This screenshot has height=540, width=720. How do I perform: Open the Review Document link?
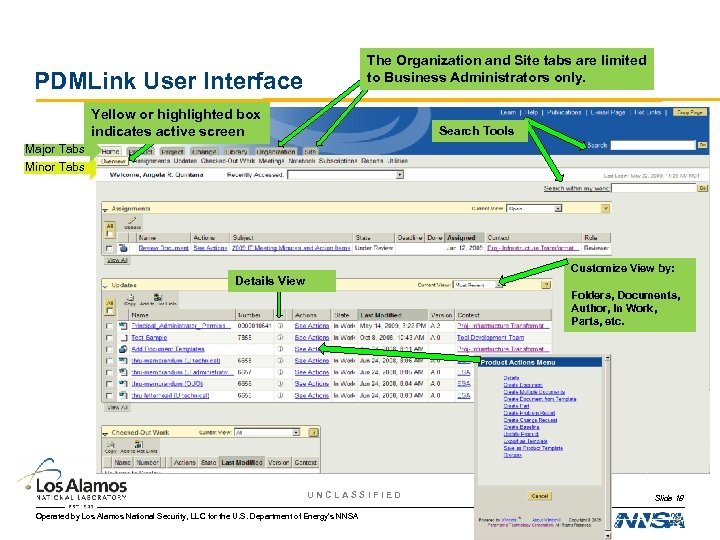(x=163, y=248)
